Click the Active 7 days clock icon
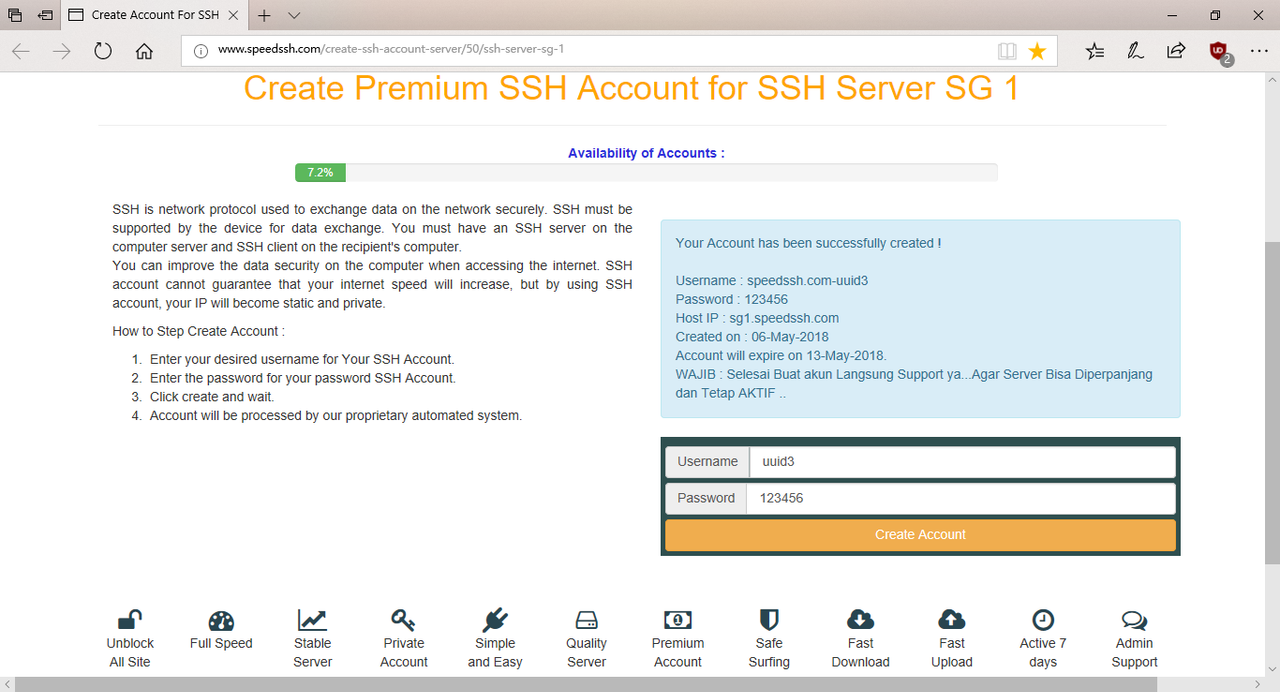The width and height of the screenshot is (1280, 692). pyautogui.click(x=1043, y=620)
